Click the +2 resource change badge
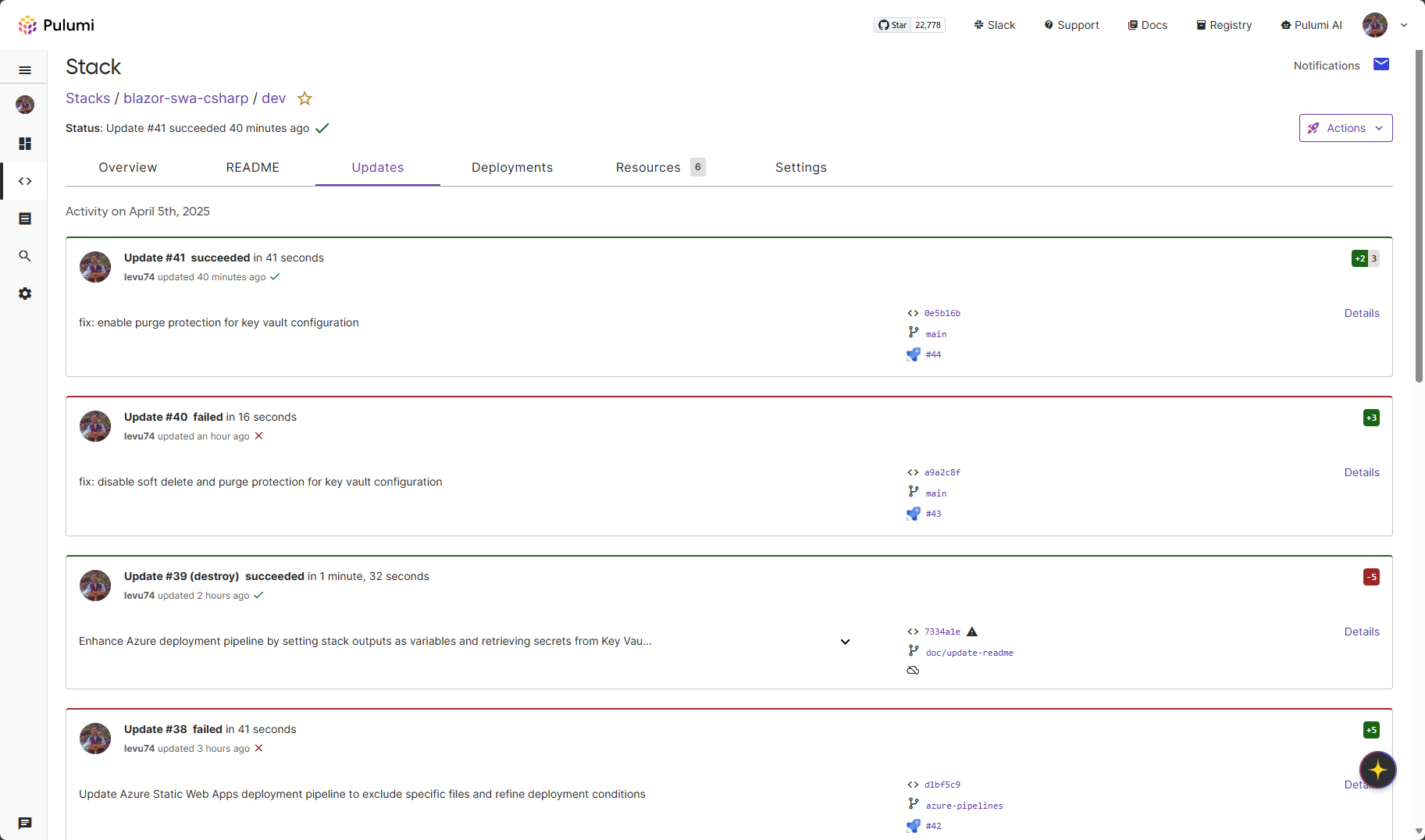 tap(1360, 258)
